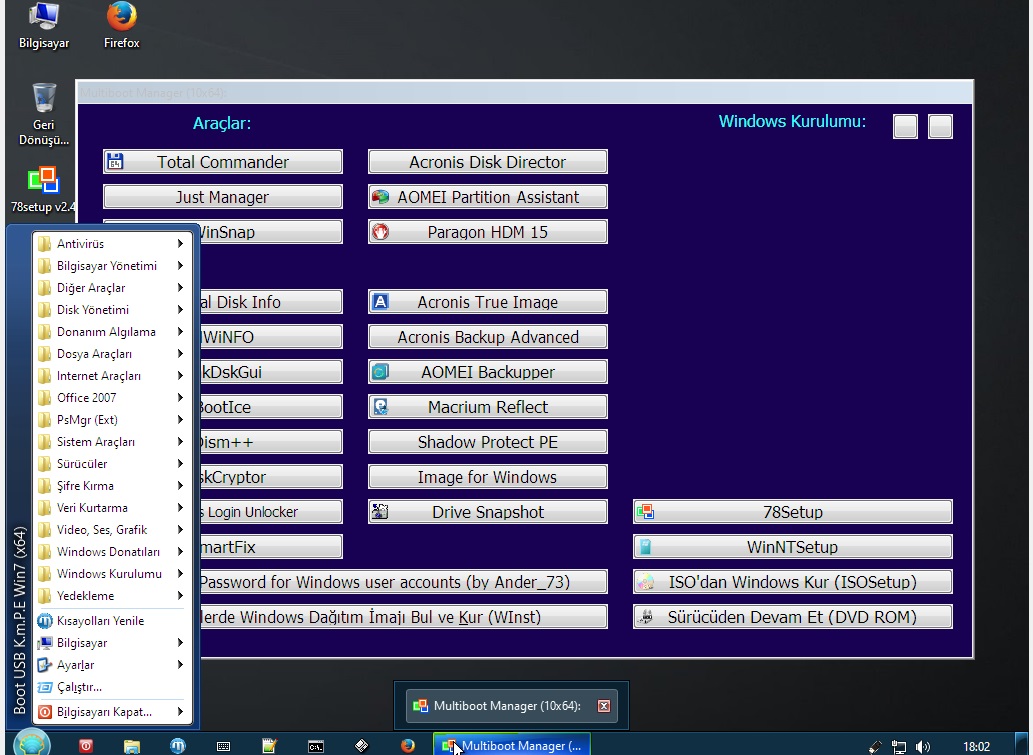
Task: Open the file explorer folder icon in taskbar
Action: click(x=132, y=745)
